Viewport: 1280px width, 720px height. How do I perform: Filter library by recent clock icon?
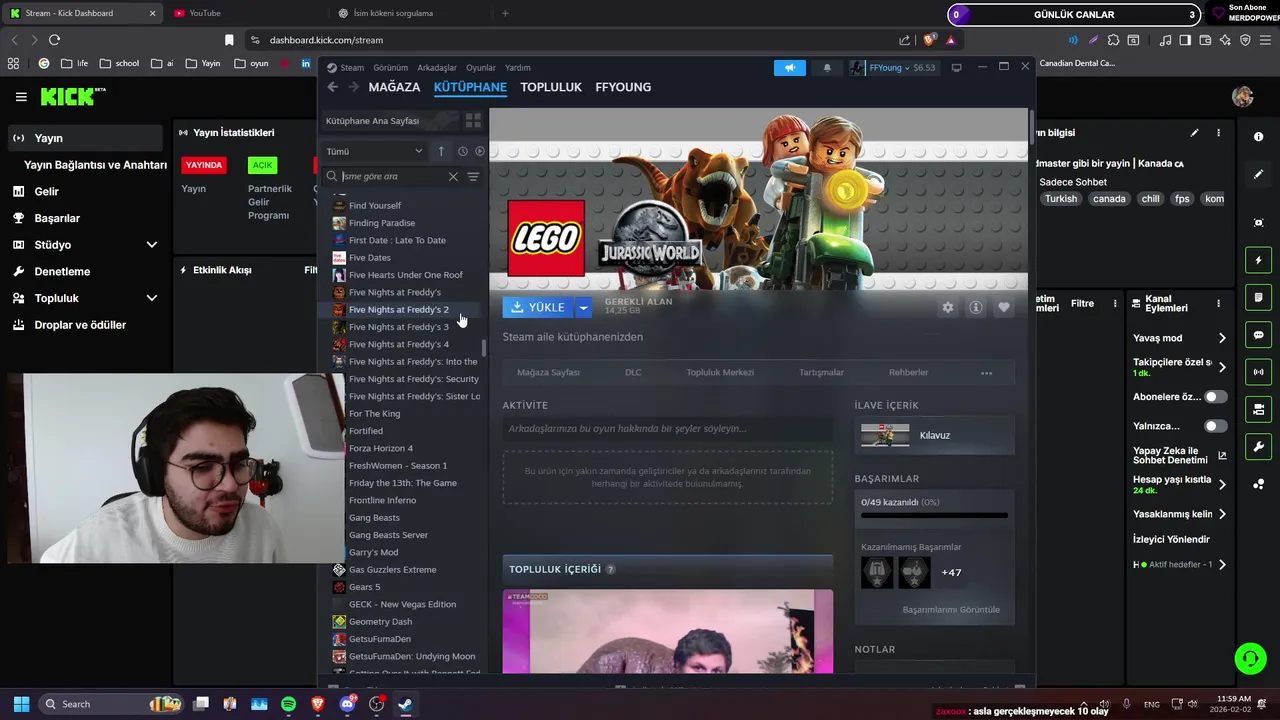pyautogui.click(x=462, y=151)
